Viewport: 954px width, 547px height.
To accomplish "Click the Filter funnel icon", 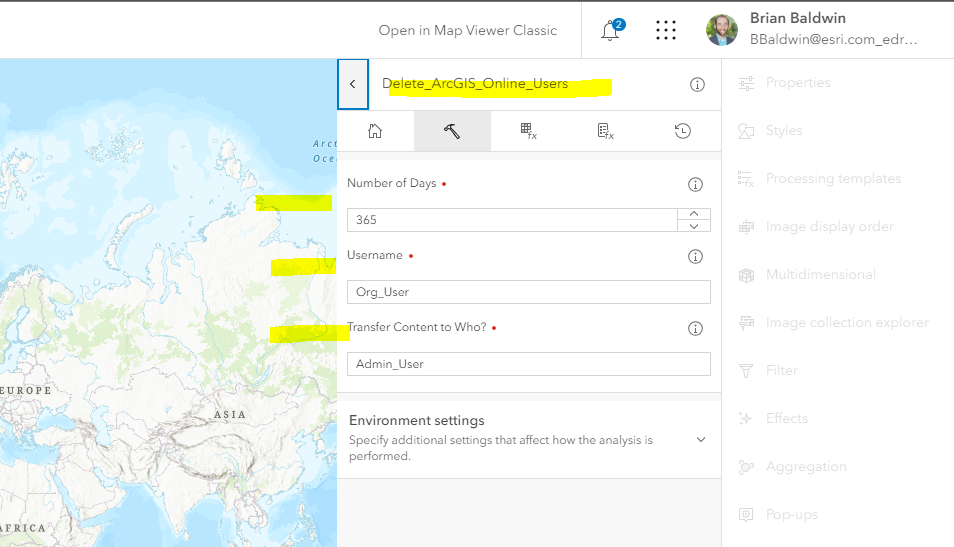I will point(746,371).
